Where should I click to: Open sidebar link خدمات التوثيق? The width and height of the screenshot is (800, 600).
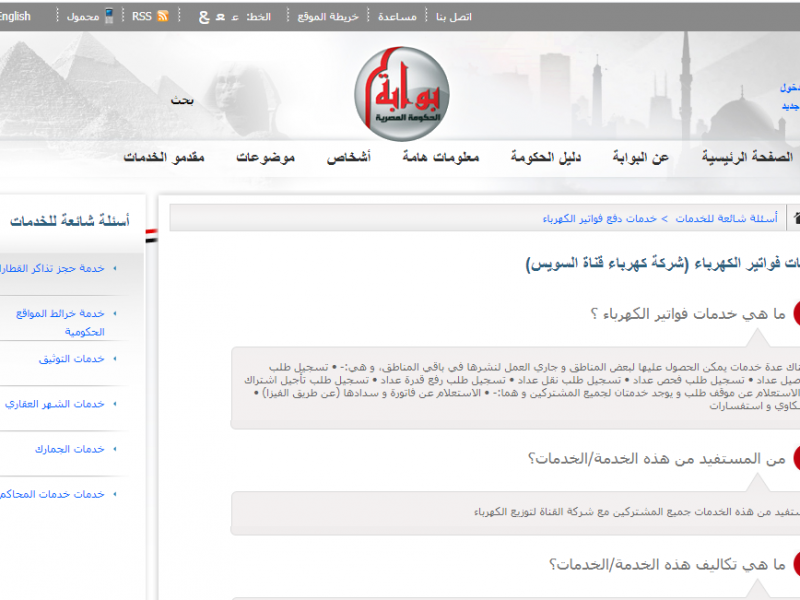(x=71, y=359)
